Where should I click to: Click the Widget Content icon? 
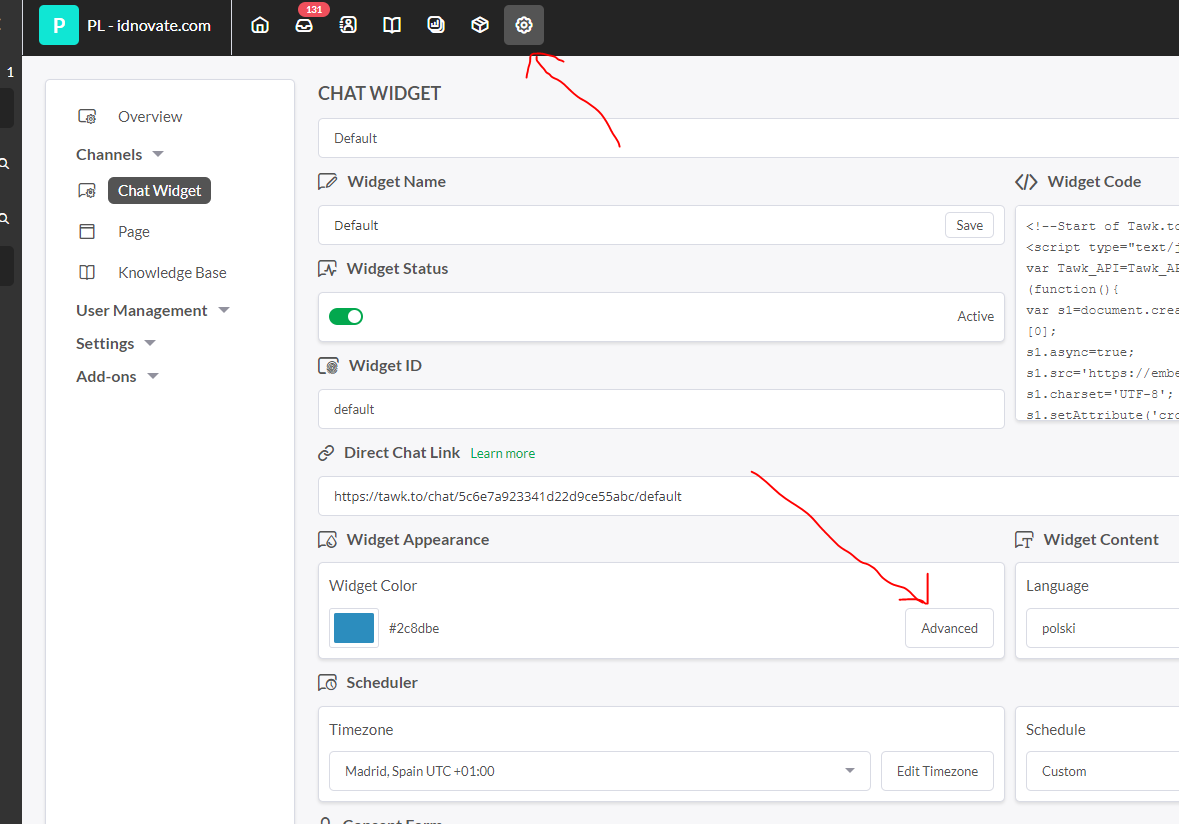1024,539
